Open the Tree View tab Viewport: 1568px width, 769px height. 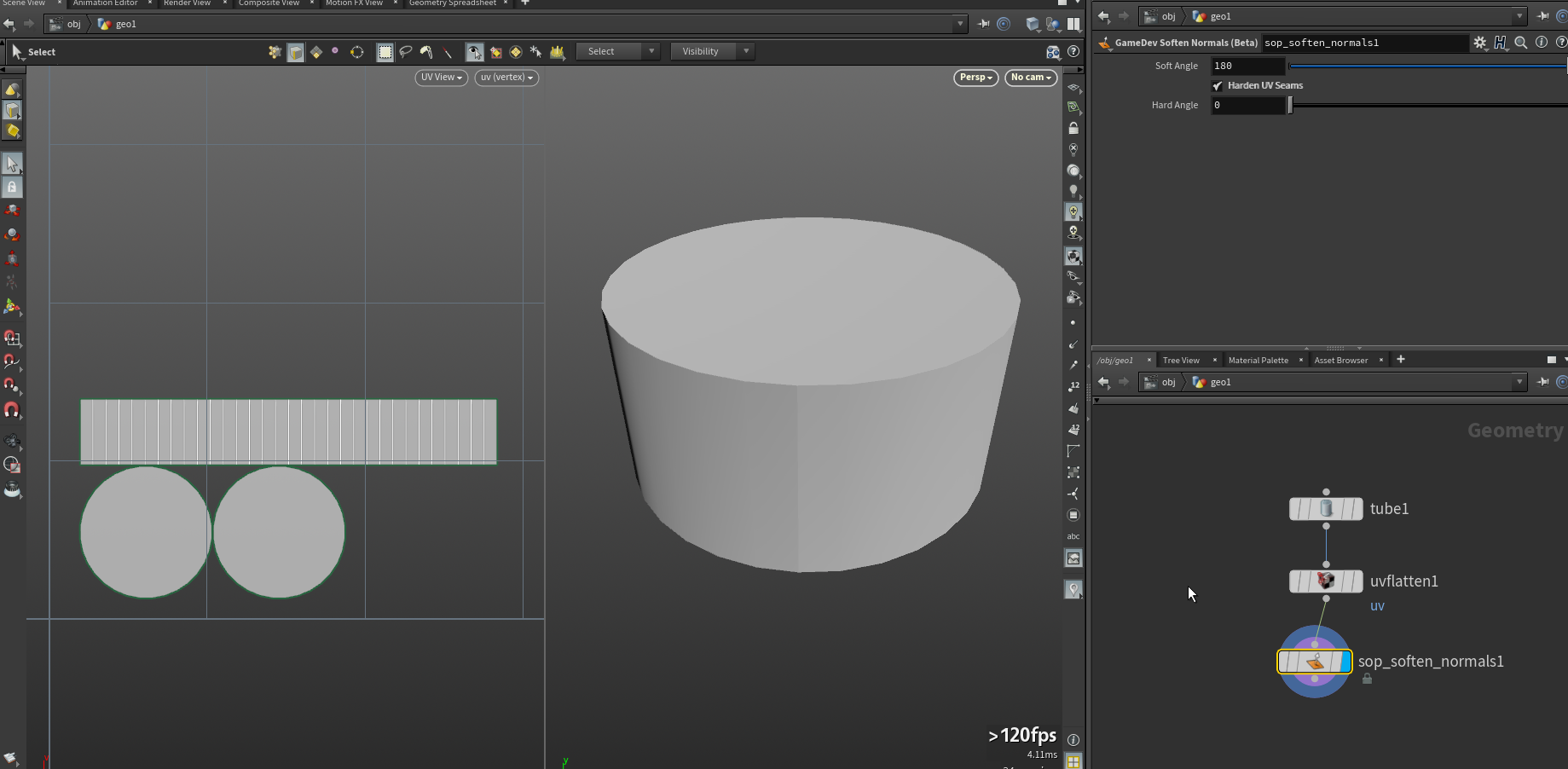pos(1180,360)
